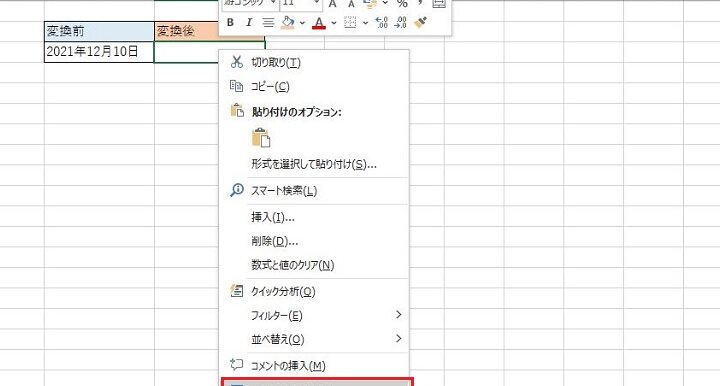Click the percent style icon

tap(402, 4)
